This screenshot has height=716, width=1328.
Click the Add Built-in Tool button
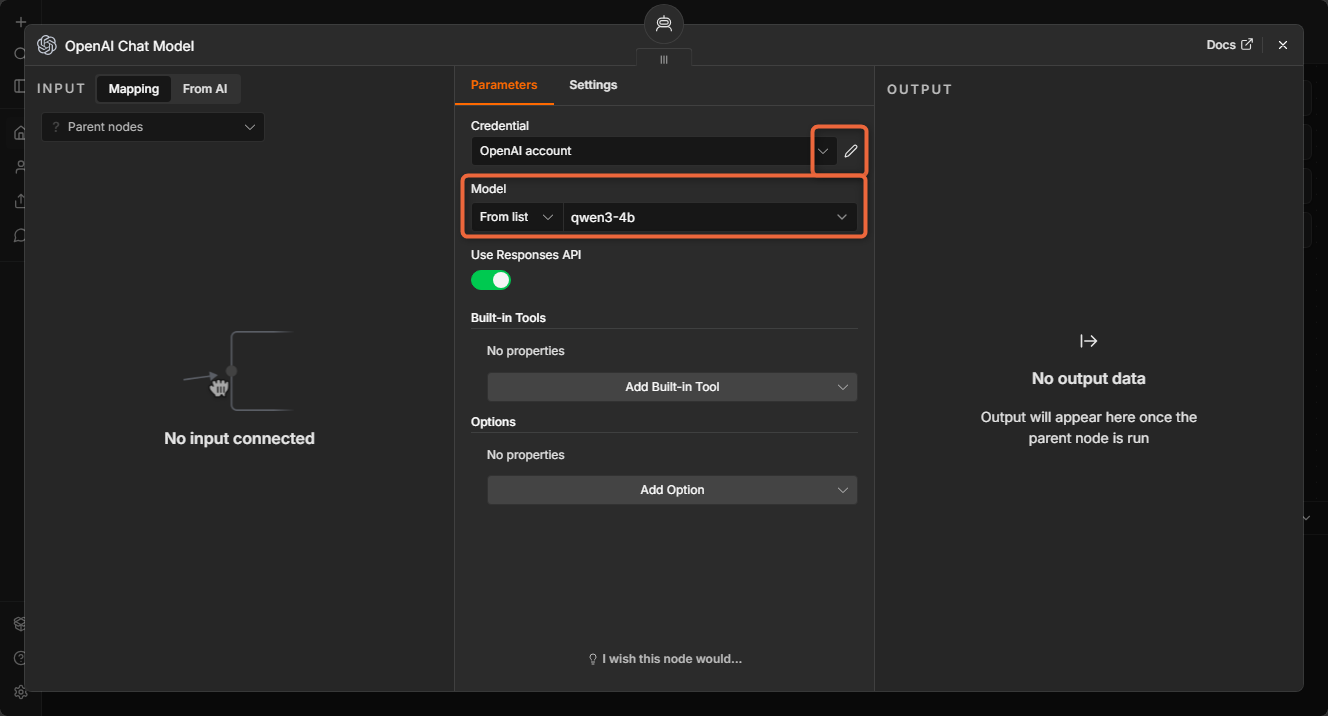pos(672,387)
